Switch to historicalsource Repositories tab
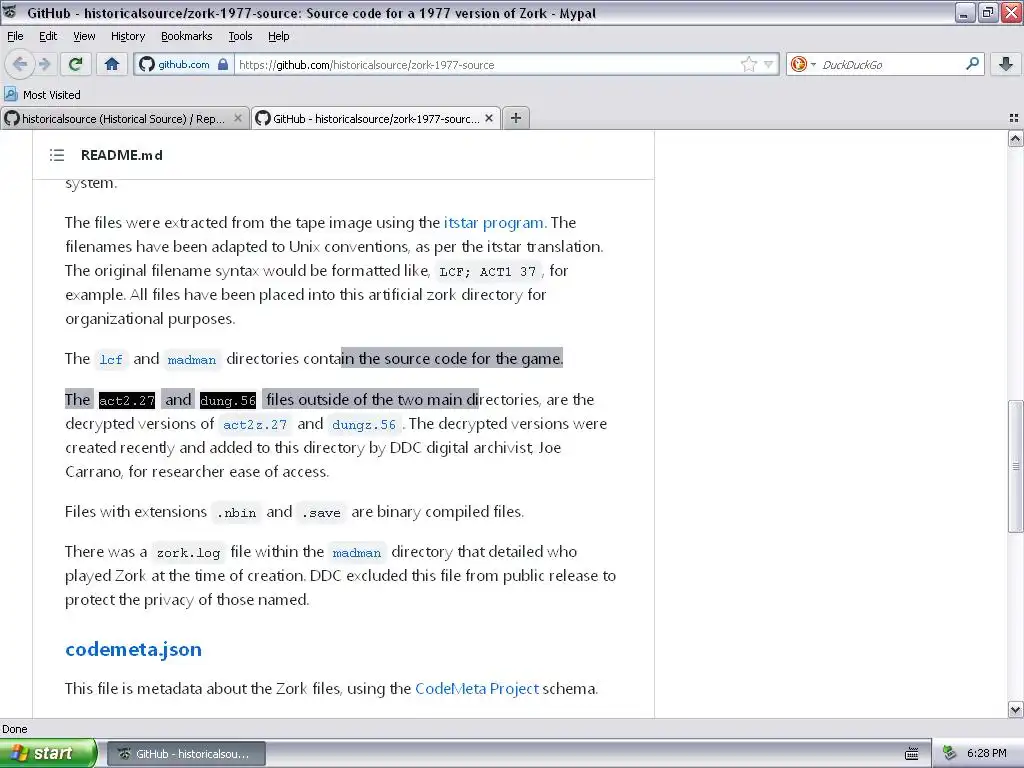 click(124, 118)
